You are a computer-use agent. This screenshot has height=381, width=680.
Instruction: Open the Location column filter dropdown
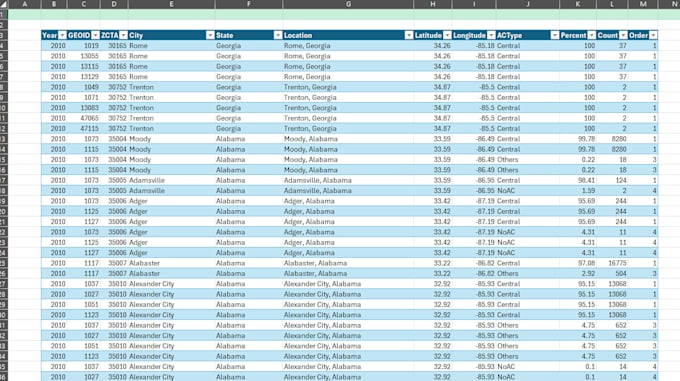pos(409,36)
